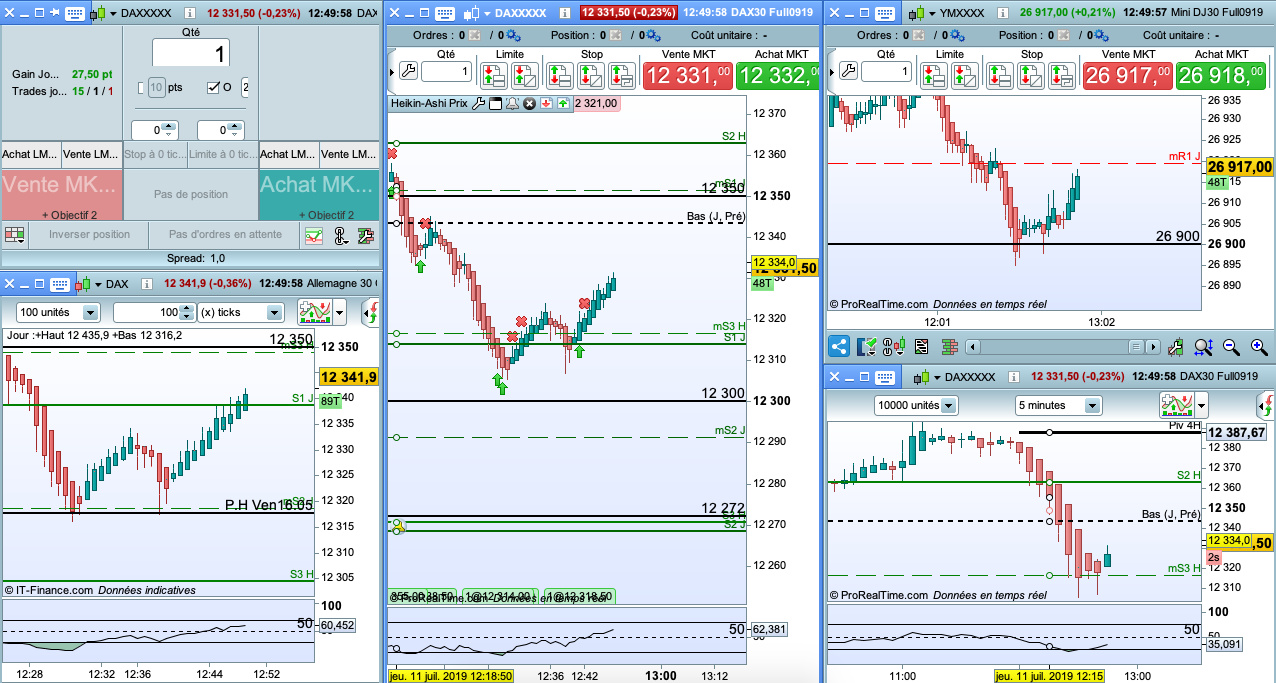Click the 26 917,00 current price label
This screenshot has width=1276, height=683.
pyautogui.click(x=1240, y=167)
